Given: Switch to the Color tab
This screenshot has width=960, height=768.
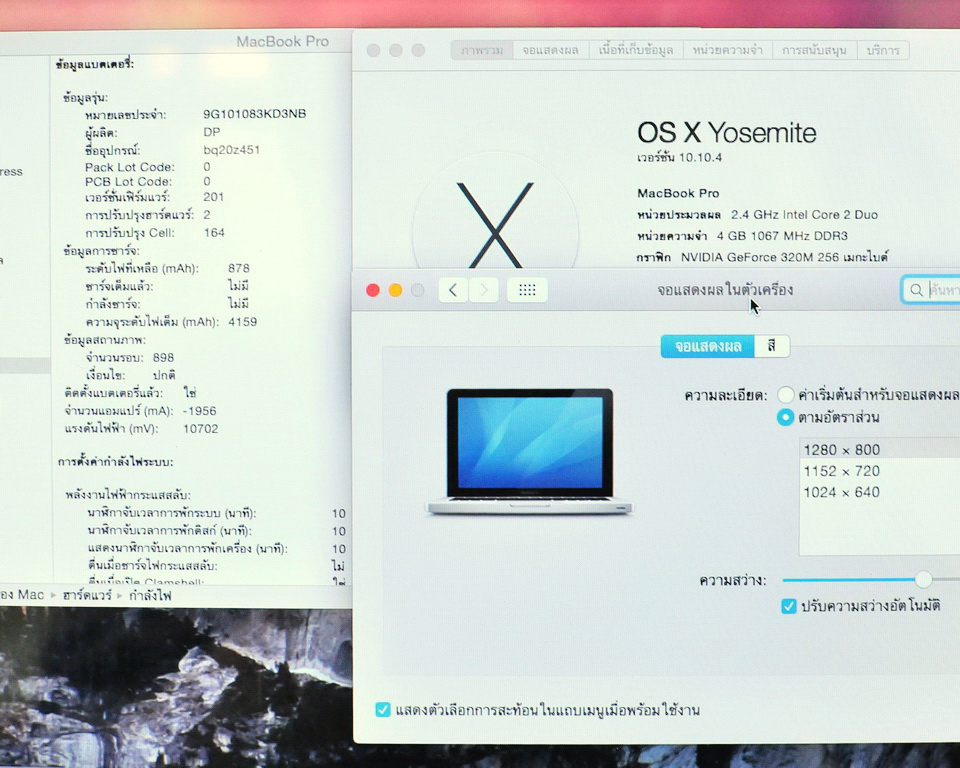Looking at the screenshot, I should tap(771, 347).
